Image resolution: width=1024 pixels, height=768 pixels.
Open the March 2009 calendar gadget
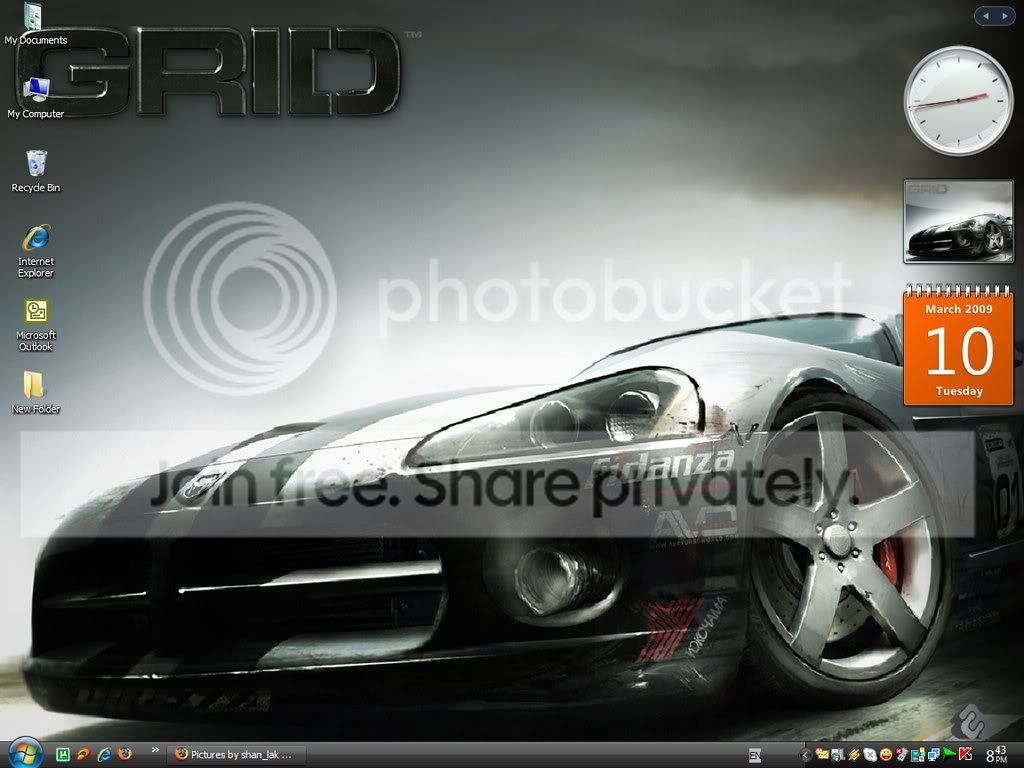pos(959,345)
